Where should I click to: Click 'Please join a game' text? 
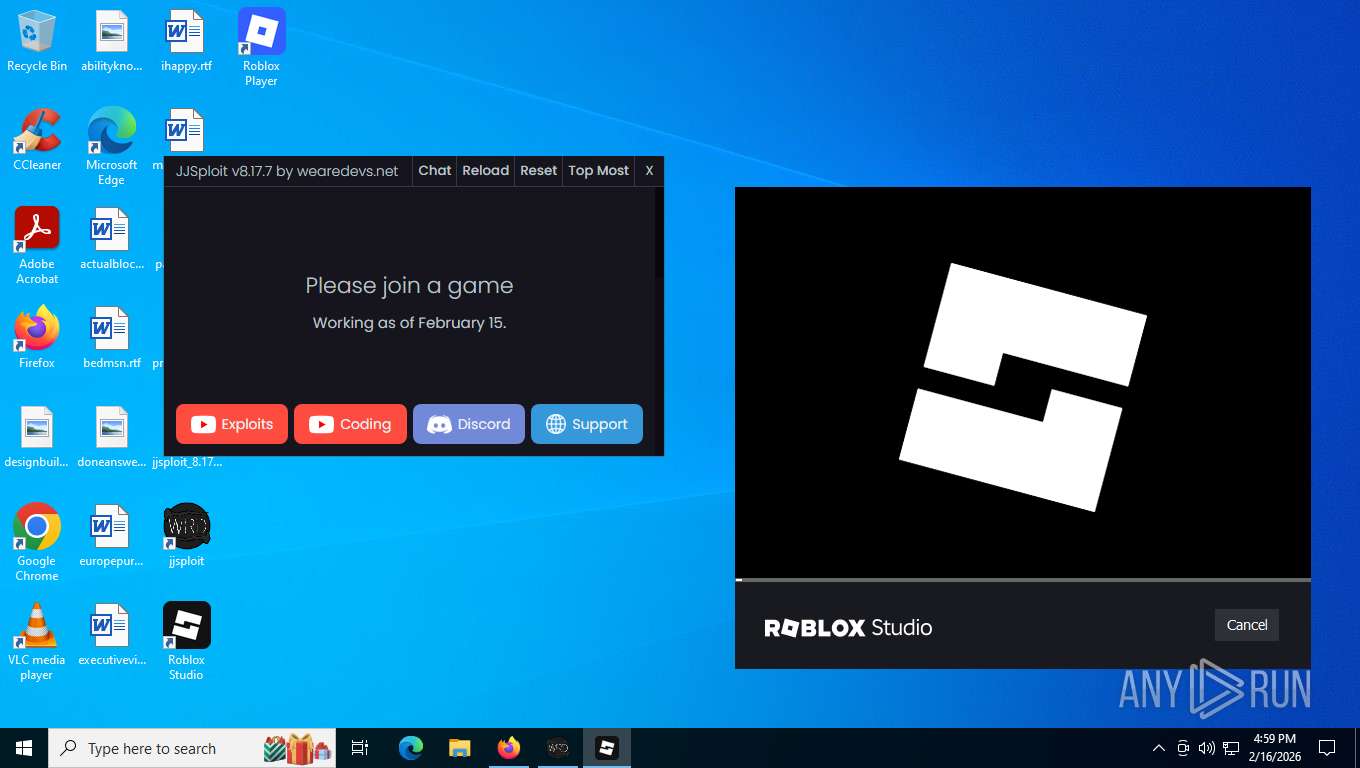[409, 286]
